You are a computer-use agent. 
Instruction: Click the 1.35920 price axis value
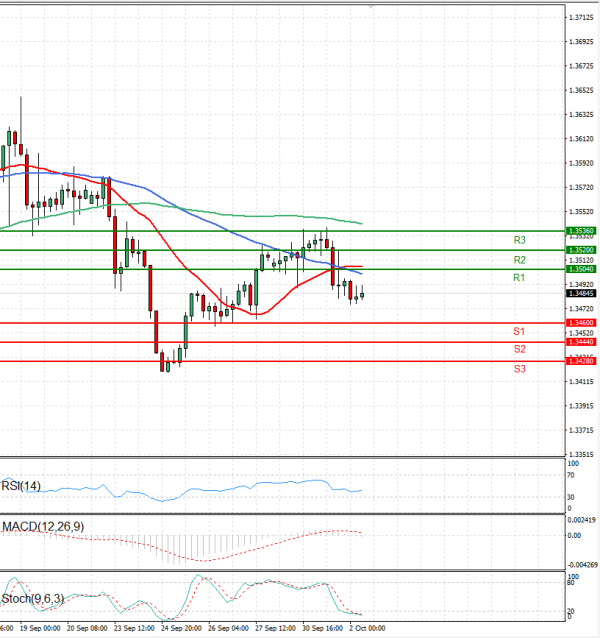[x=581, y=163]
